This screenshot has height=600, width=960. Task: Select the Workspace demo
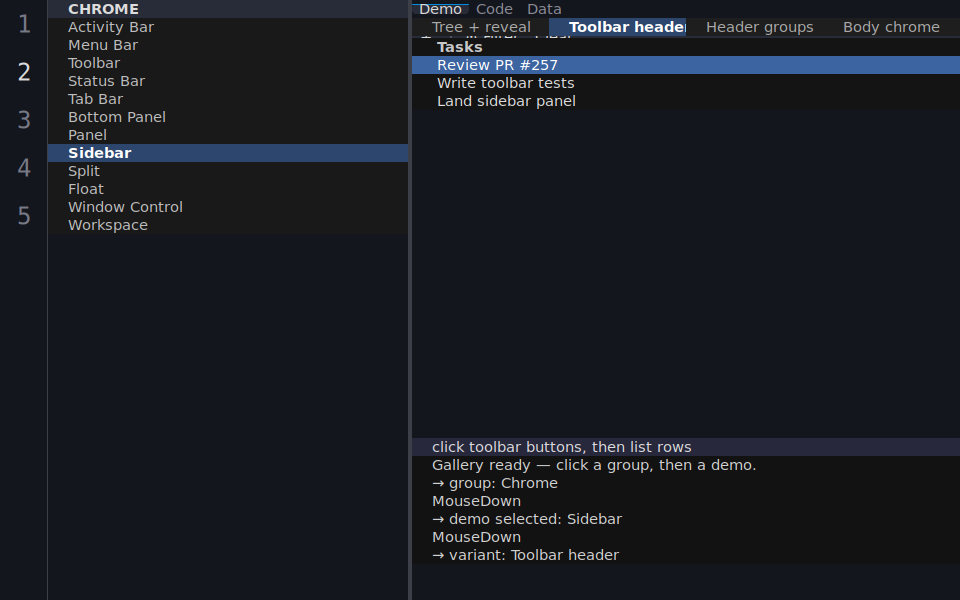pyautogui.click(x=228, y=225)
